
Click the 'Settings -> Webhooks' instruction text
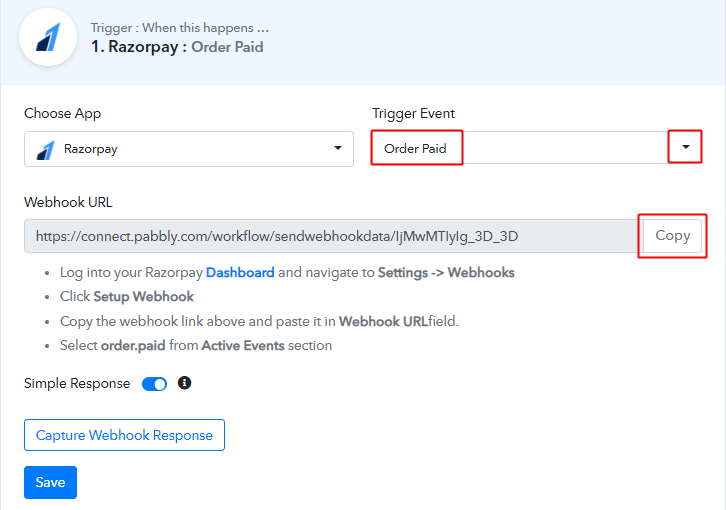coord(446,272)
